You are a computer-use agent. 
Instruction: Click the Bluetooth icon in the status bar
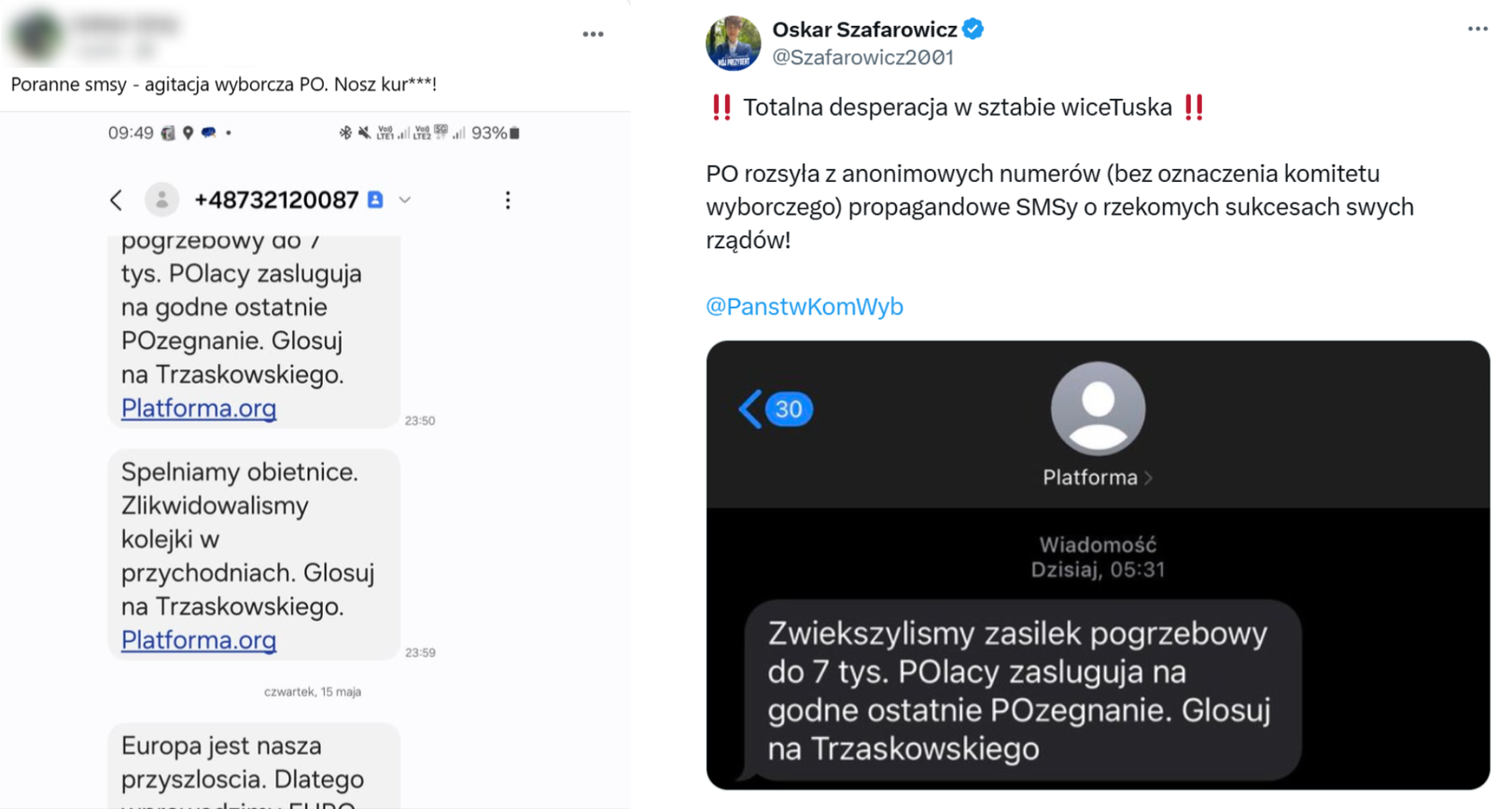tap(343, 132)
